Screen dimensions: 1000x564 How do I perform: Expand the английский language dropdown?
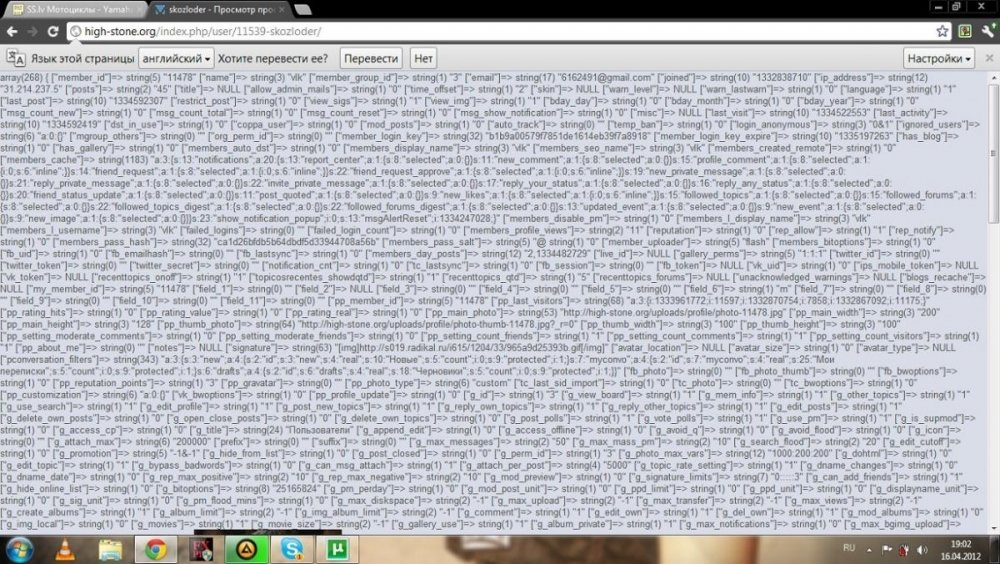(x=176, y=59)
